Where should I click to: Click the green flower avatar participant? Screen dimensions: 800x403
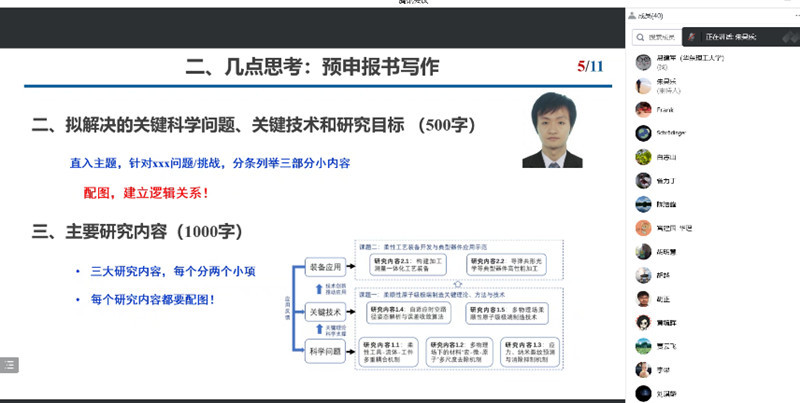click(x=644, y=157)
